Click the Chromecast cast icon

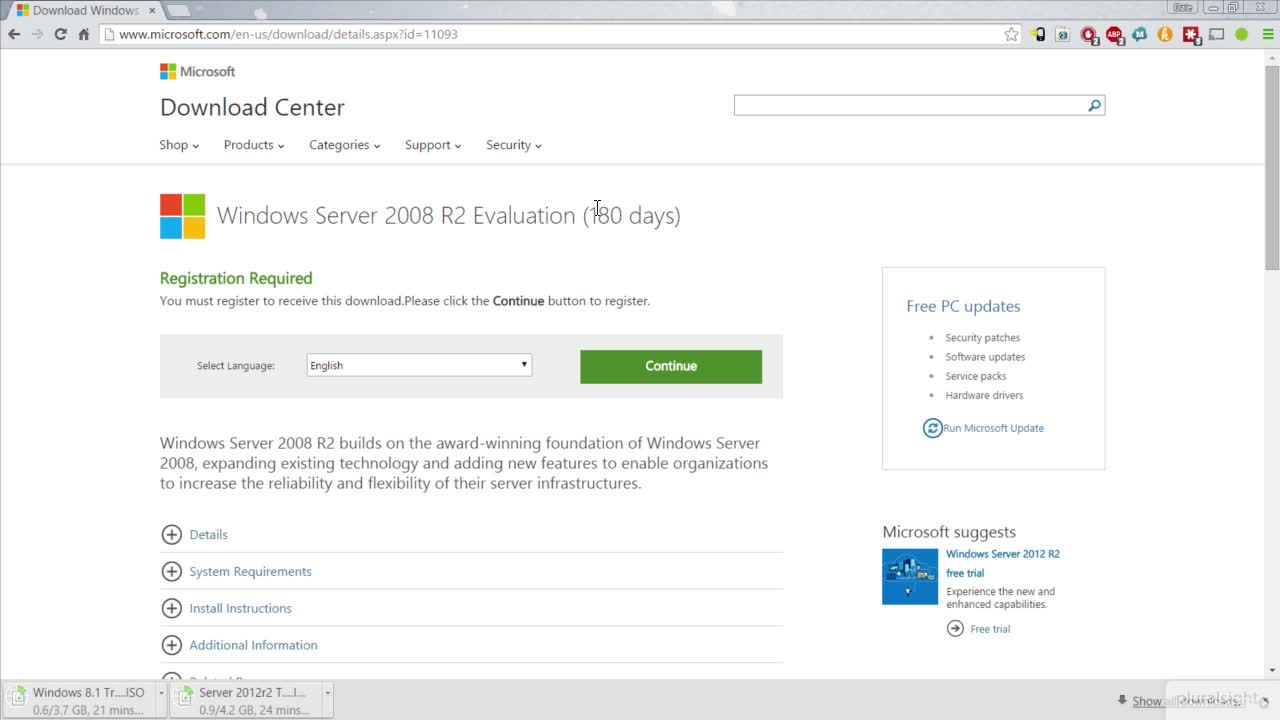tap(1217, 34)
